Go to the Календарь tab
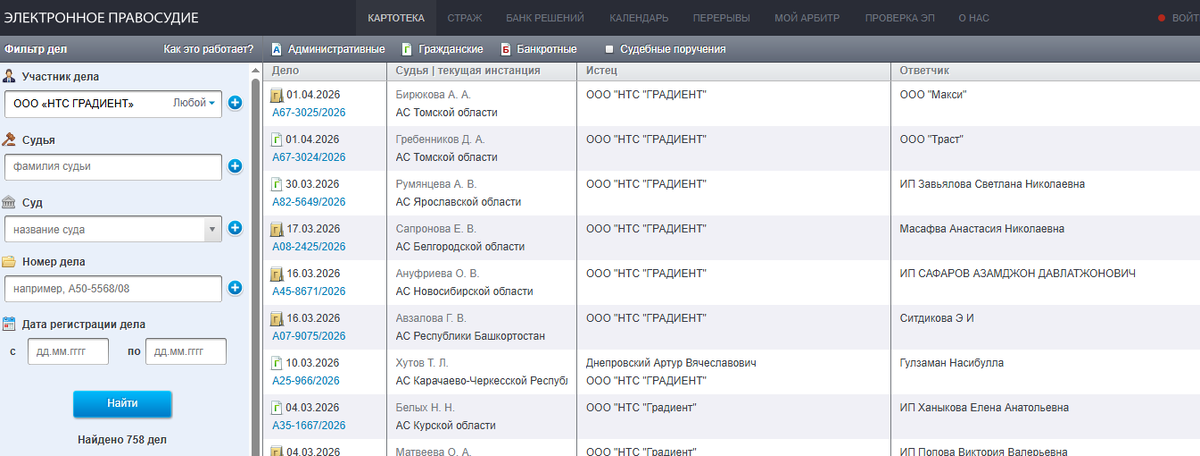 click(638, 18)
